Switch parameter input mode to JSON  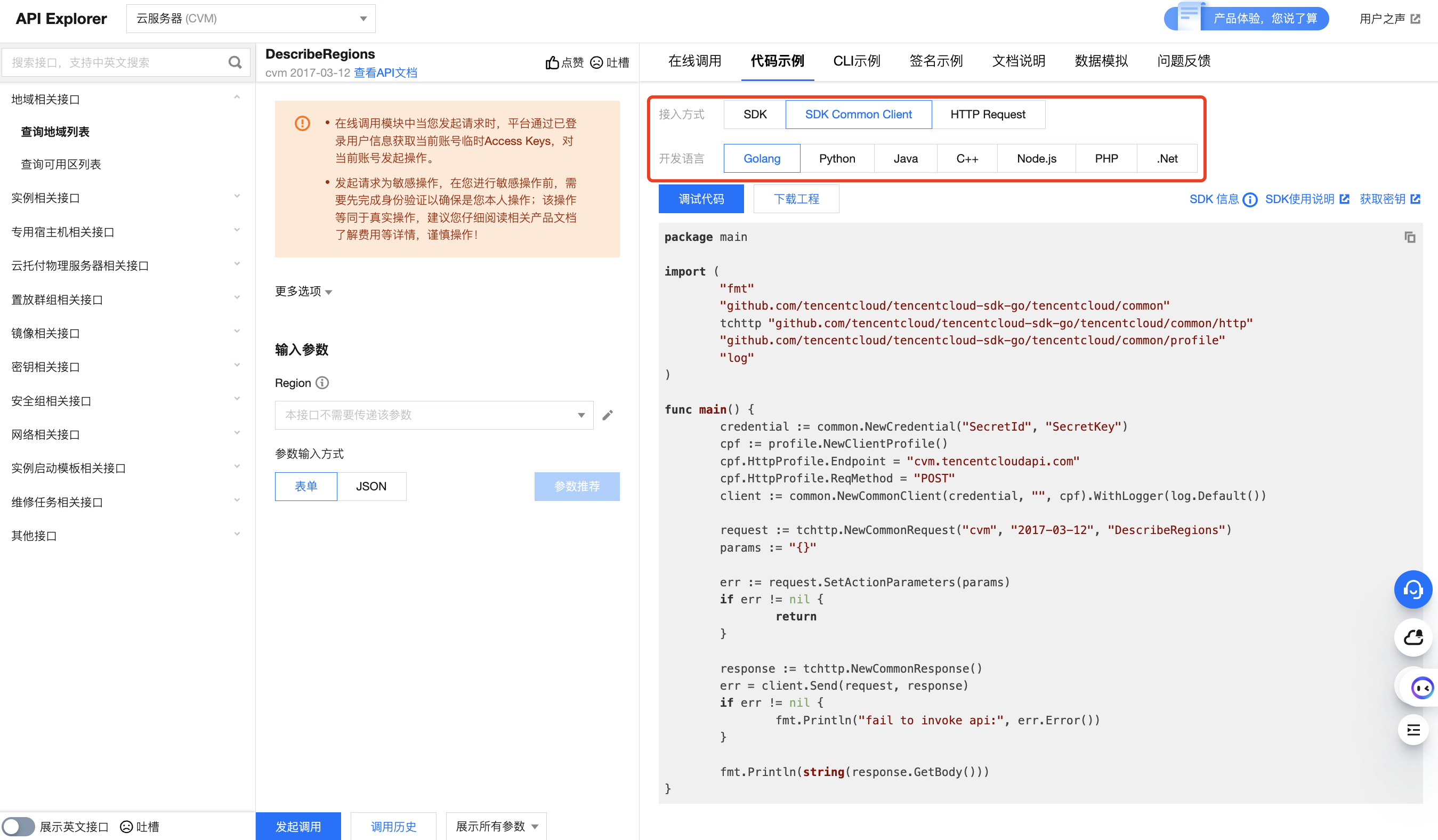(x=371, y=486)
